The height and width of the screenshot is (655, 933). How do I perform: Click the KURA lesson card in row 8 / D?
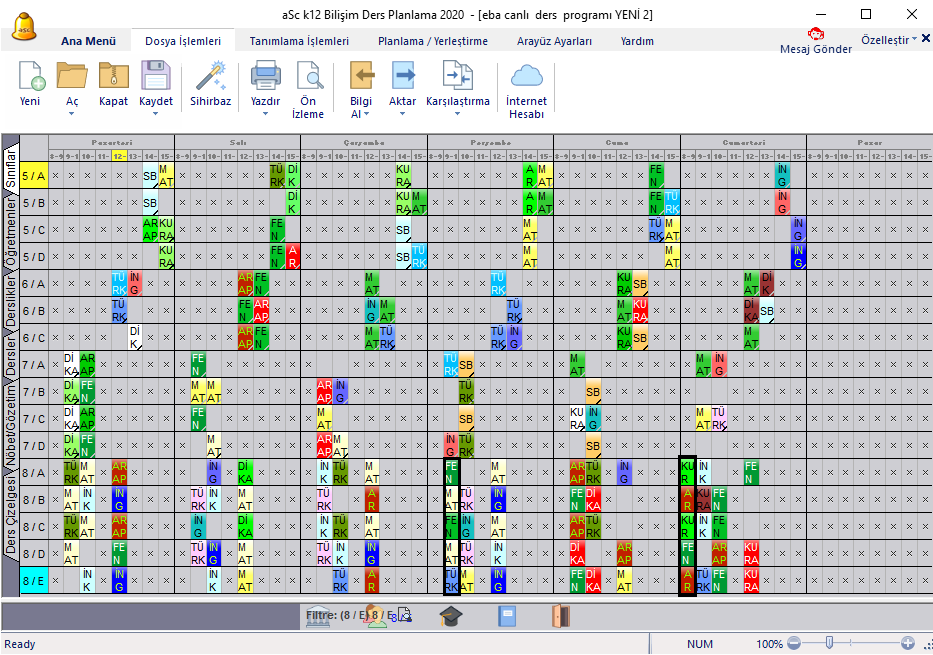[x=751, y=554]
